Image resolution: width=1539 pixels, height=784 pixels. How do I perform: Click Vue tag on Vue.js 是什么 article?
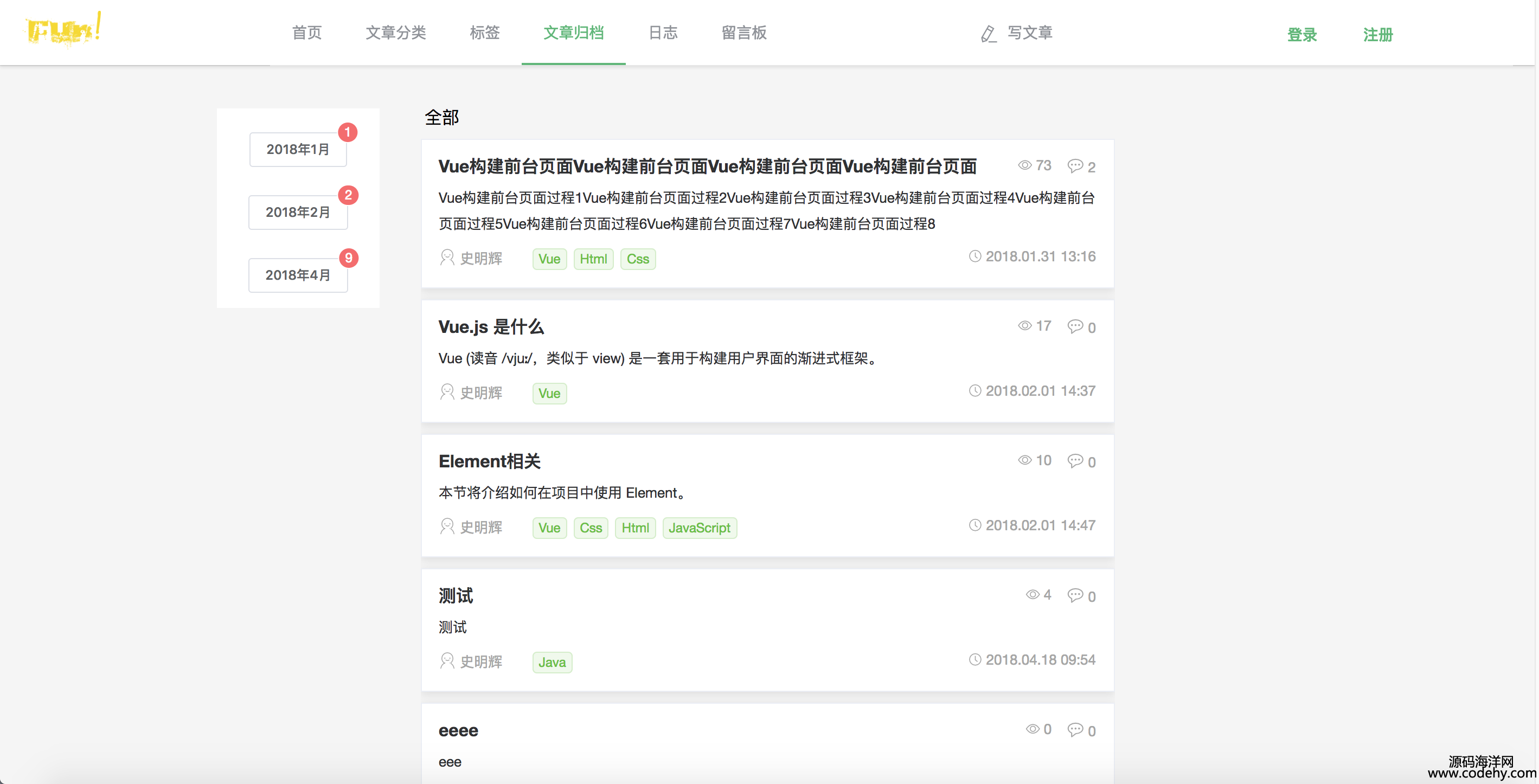(549, 393)
